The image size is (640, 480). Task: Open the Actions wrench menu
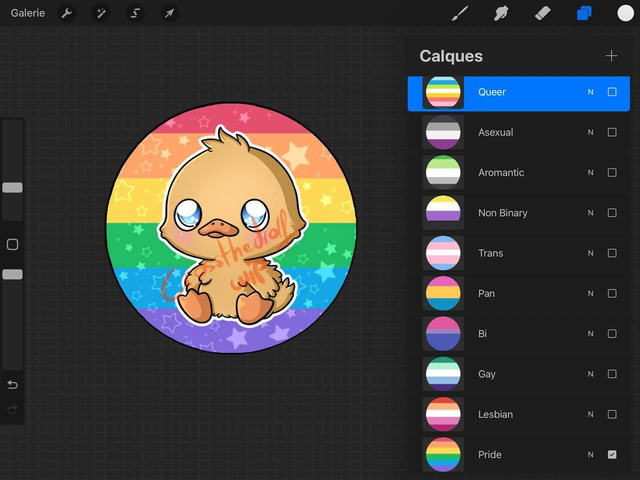(67, 13)
